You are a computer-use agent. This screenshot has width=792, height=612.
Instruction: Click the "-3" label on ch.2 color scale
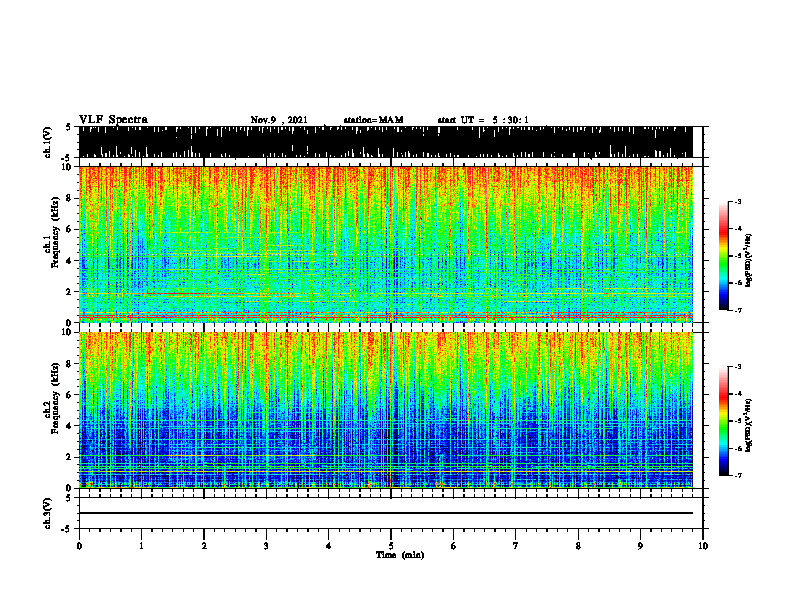click(738, 367)
